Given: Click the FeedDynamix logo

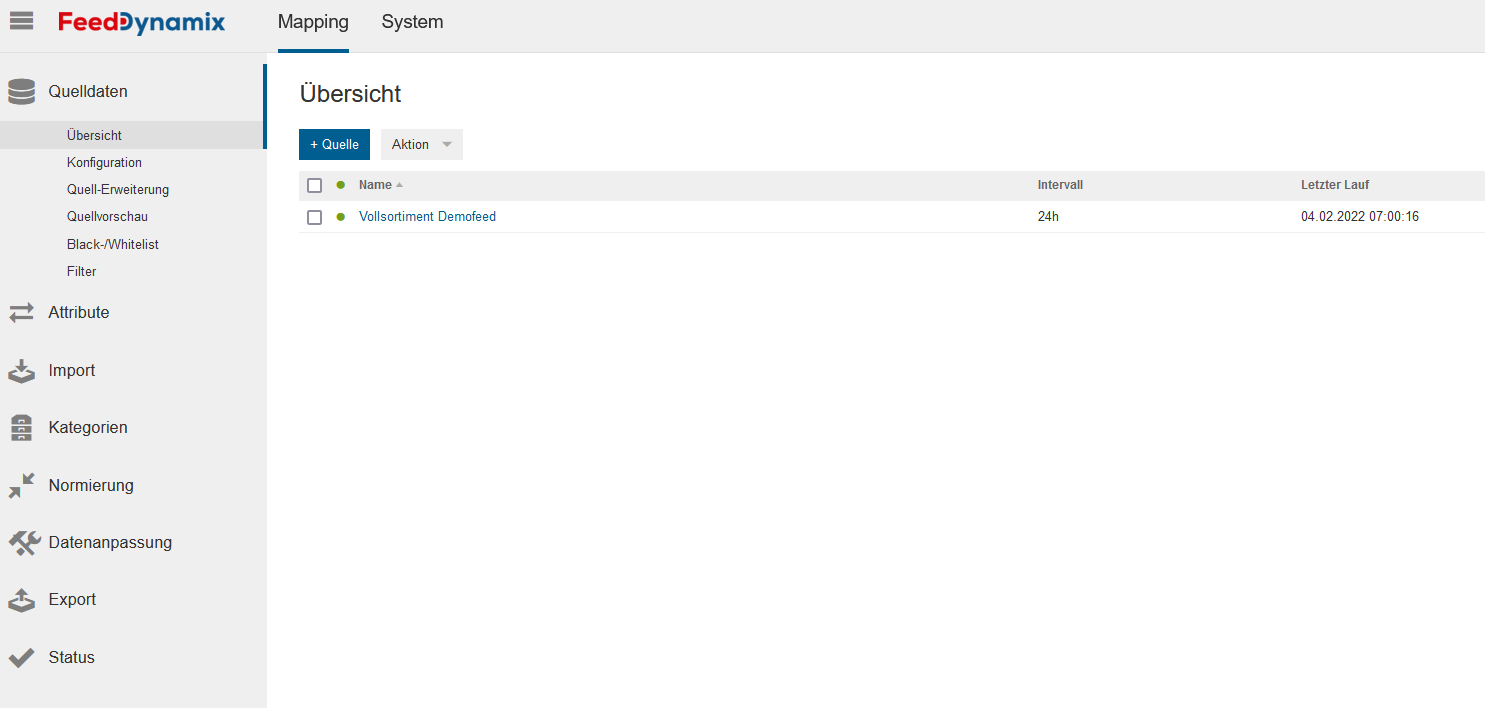Looking at the screenshot, I should 141,22.
